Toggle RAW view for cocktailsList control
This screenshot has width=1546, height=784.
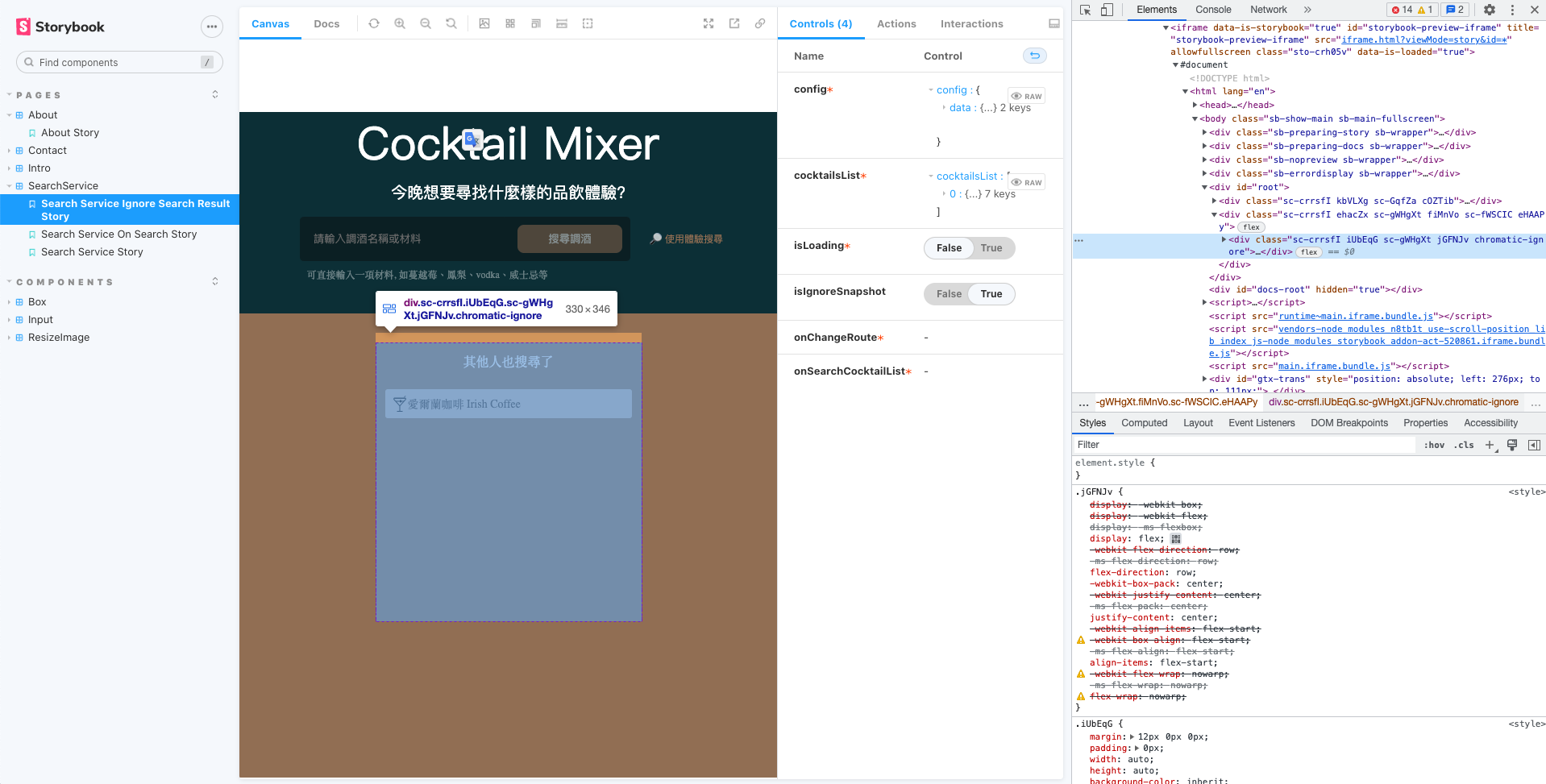[1027, 182]
